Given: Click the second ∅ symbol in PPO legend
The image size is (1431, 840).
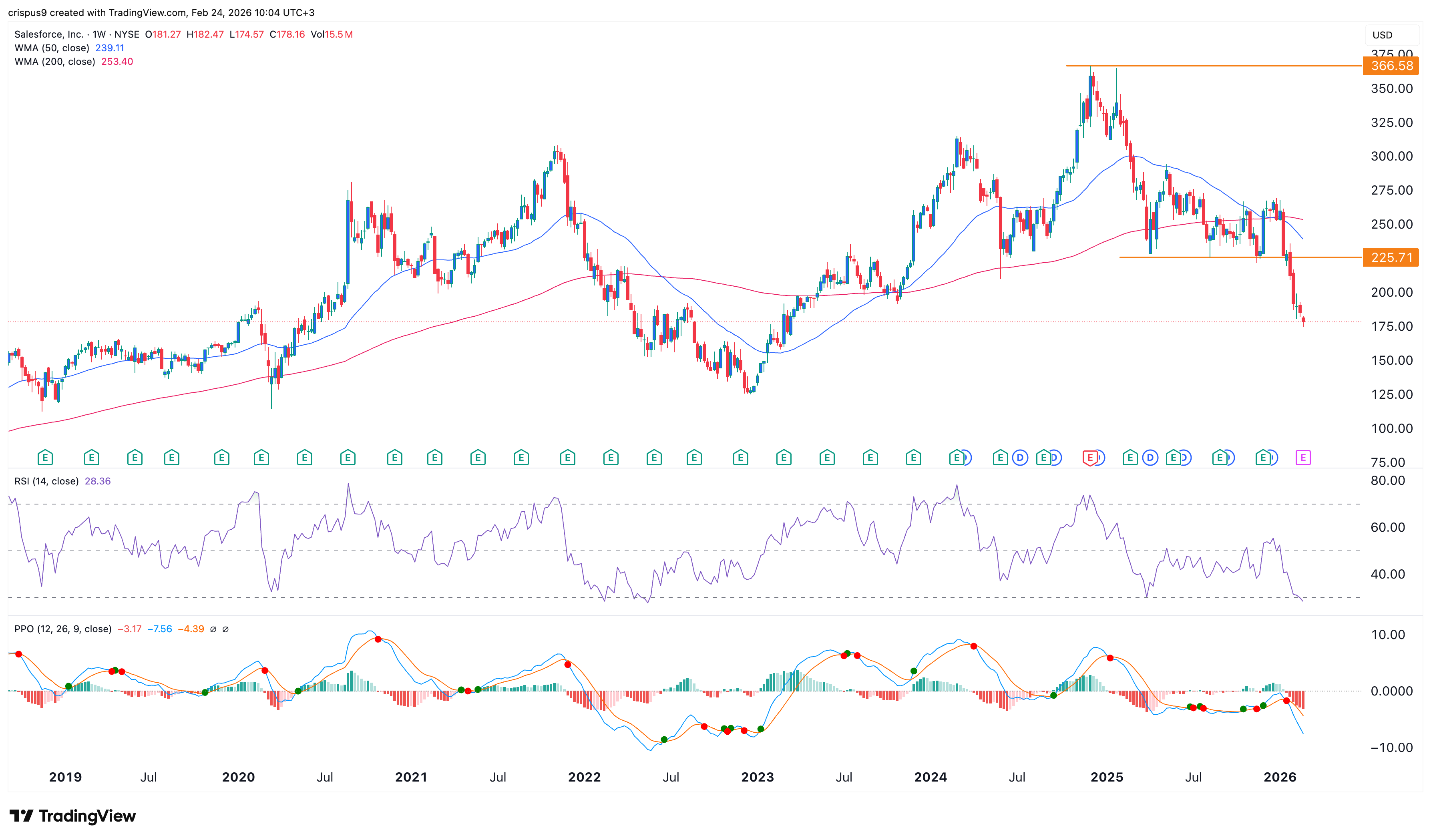Looking at the screenshot, I should 225,629.
